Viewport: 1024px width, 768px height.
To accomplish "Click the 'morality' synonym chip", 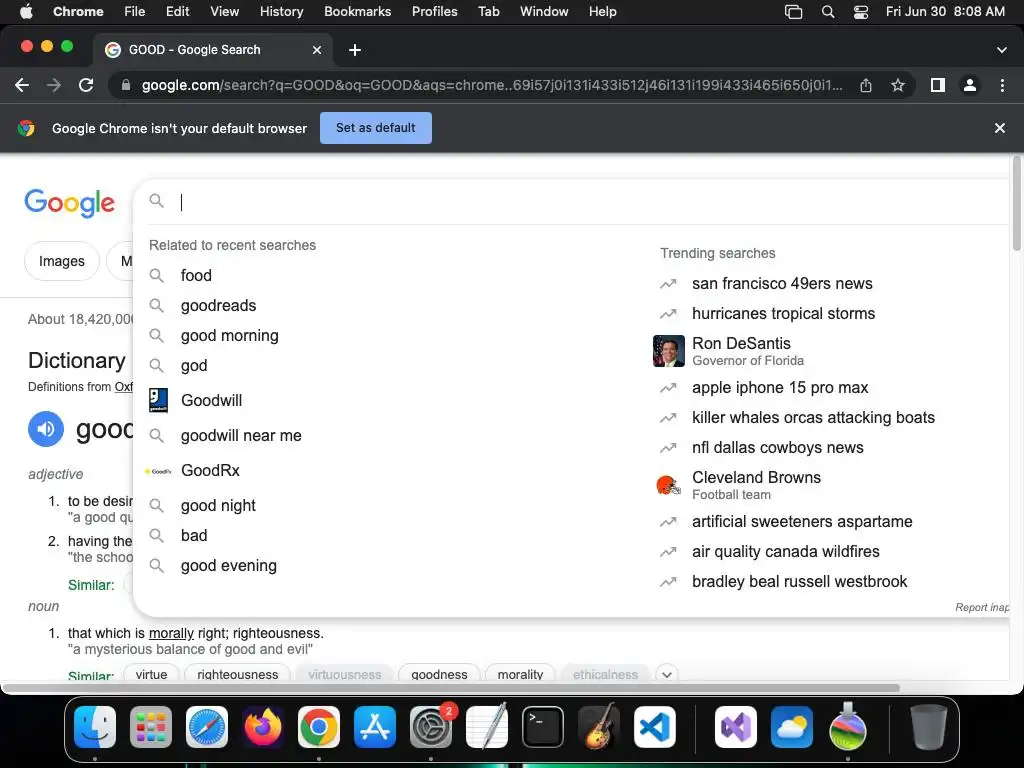I will click(520, 675).
